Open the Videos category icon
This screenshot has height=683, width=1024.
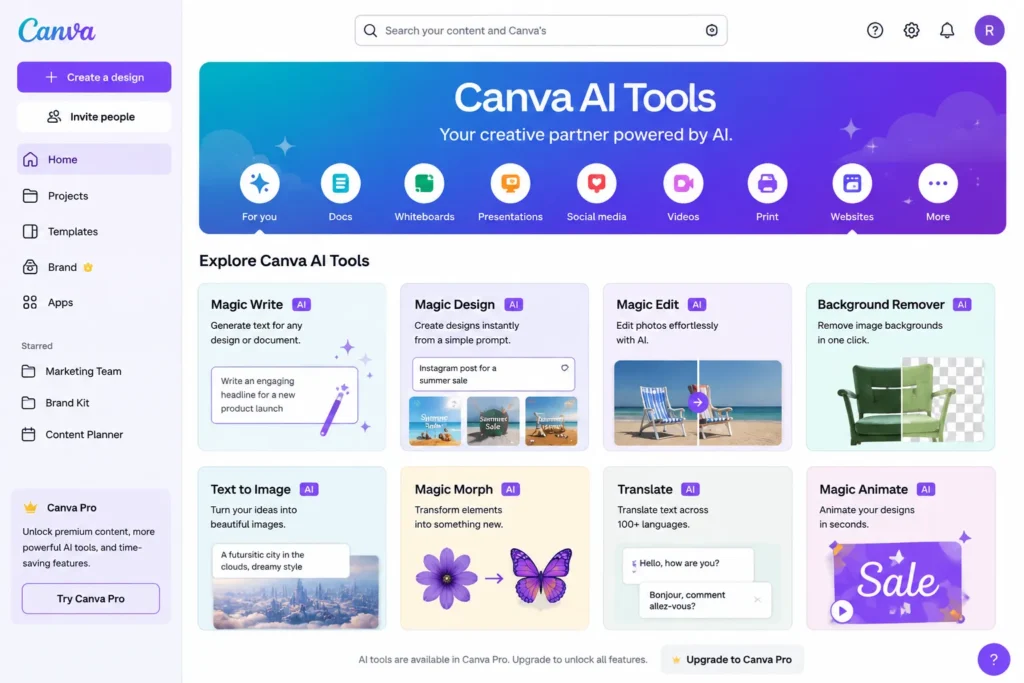[683, 183]
